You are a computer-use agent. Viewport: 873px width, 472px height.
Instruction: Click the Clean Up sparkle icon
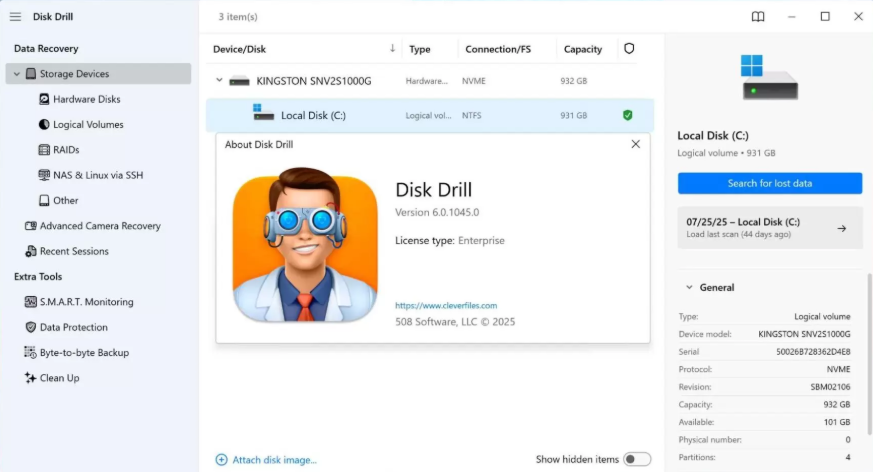tap(31, 378)
